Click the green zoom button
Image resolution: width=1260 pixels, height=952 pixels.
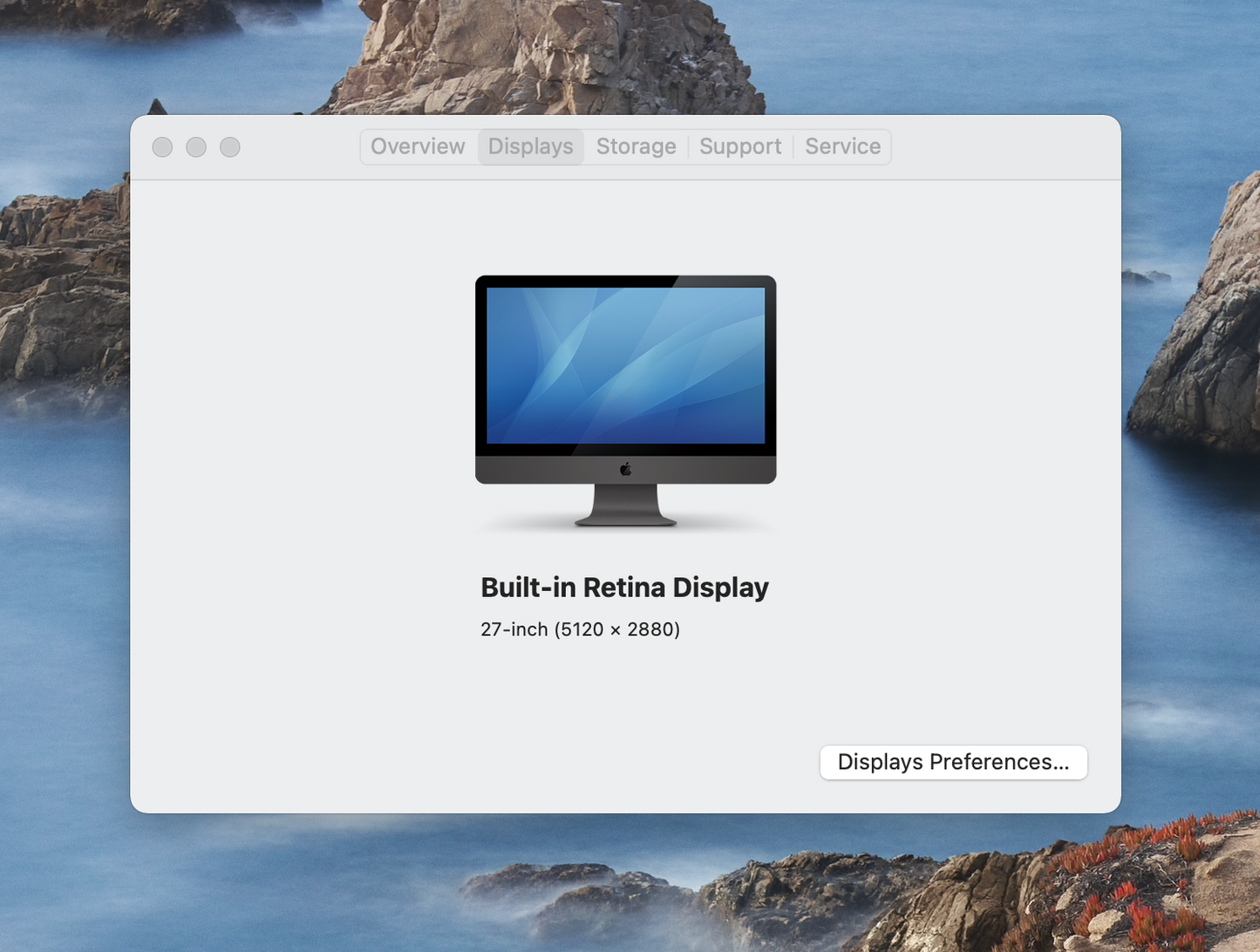tap(228, 146)
